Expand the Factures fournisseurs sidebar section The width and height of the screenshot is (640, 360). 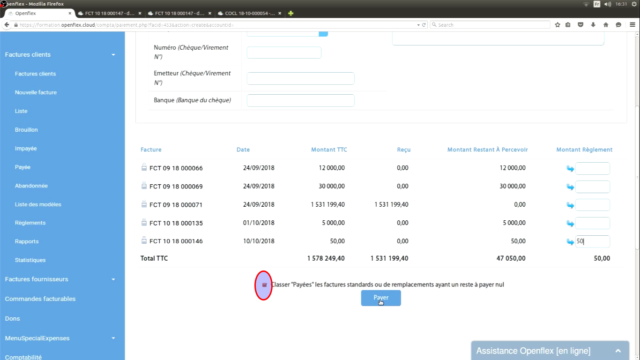[113, 280]
